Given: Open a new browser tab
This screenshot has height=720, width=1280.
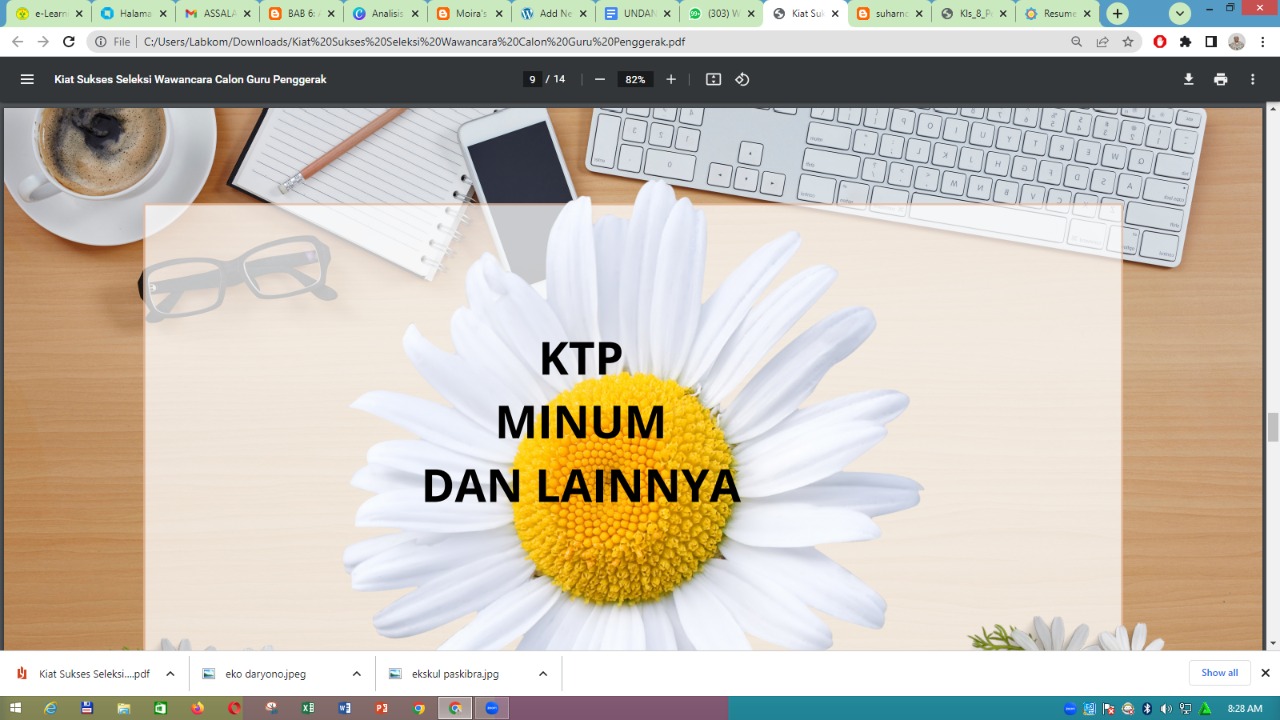Looking at the screenshot, I should (1118, 14).
